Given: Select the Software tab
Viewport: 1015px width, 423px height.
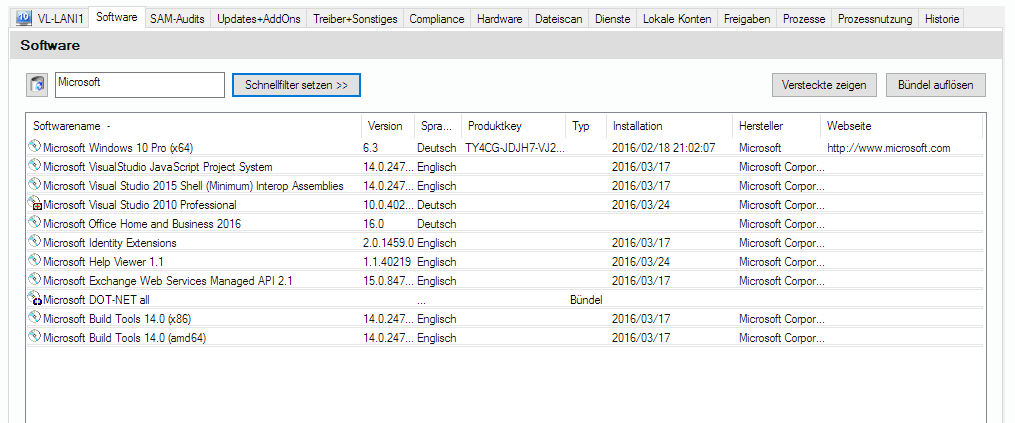Looking at the screenshot, I should point(117,17).
